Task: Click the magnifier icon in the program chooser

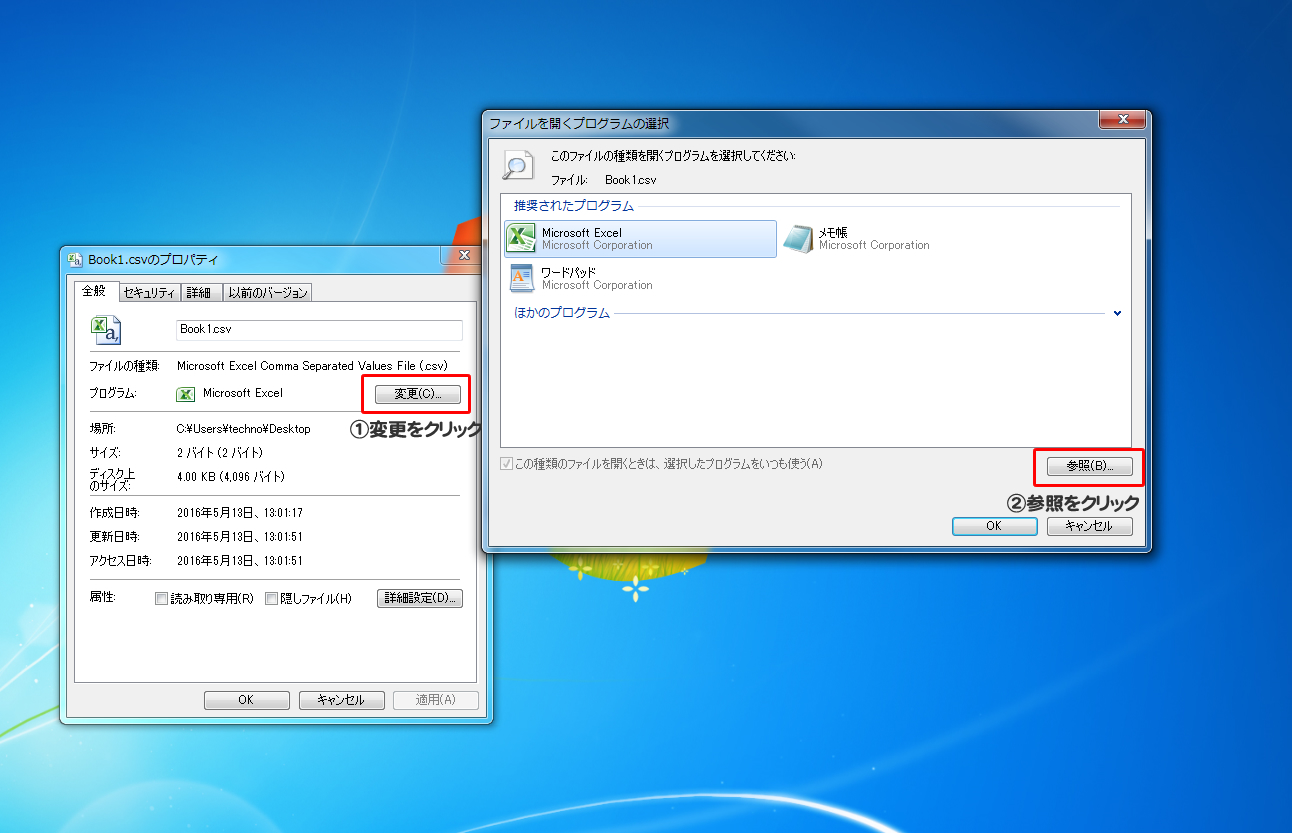Action: coord(517,164)
